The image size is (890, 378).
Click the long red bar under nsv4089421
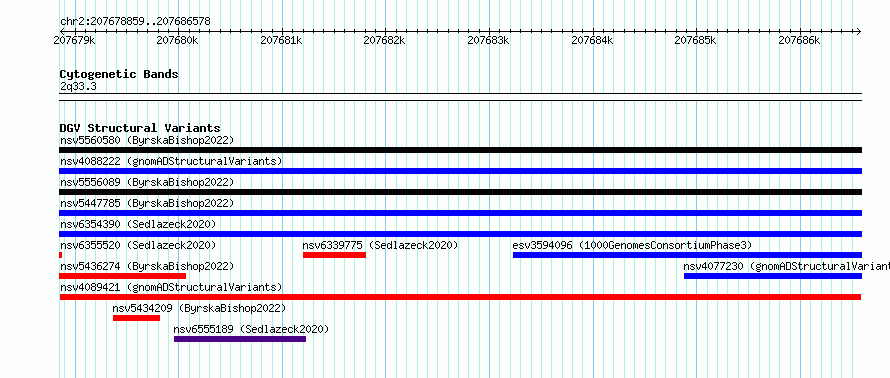[x=460, y=297]
